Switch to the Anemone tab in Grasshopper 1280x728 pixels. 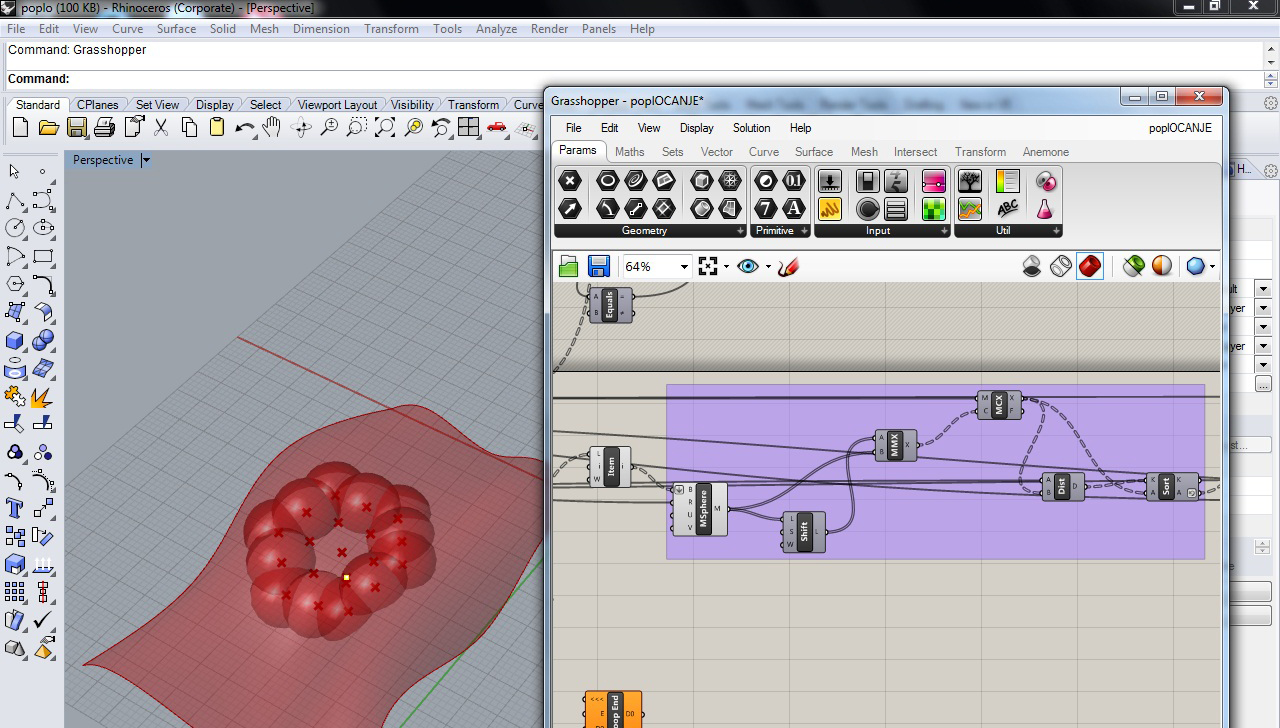tap(1045, 152)
